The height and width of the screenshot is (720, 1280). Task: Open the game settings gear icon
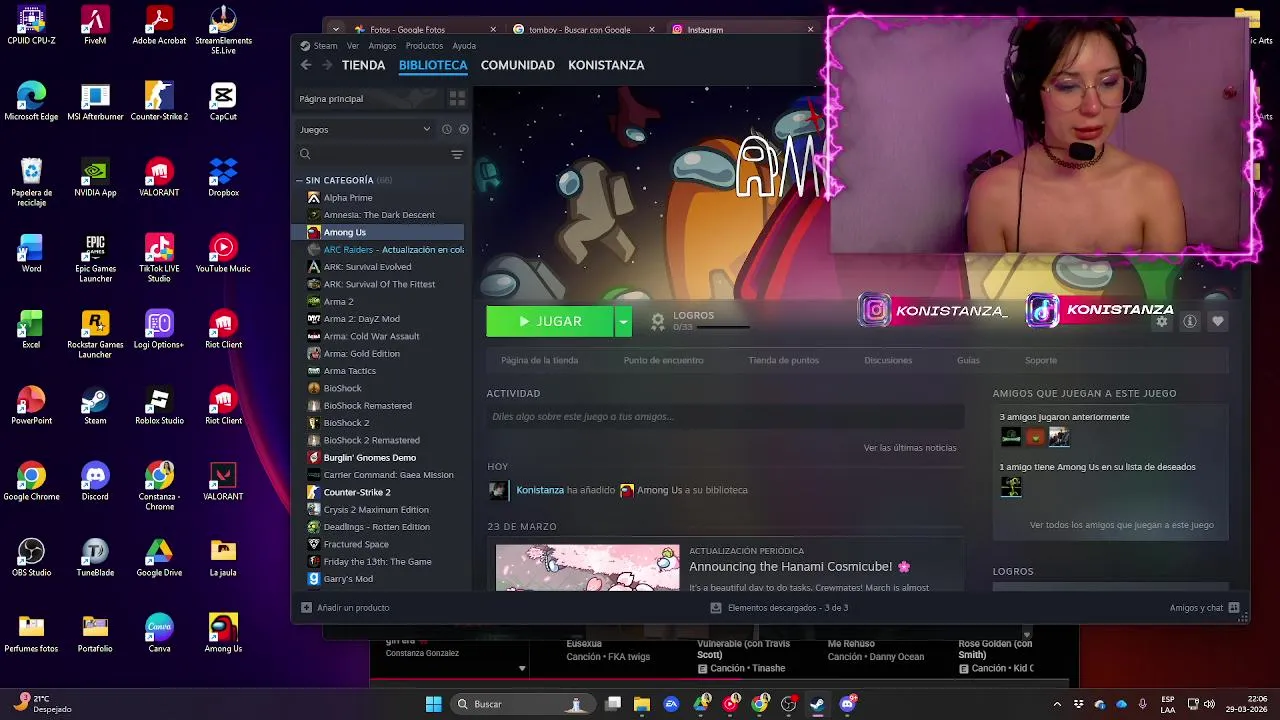click(x=1162, y=321)
